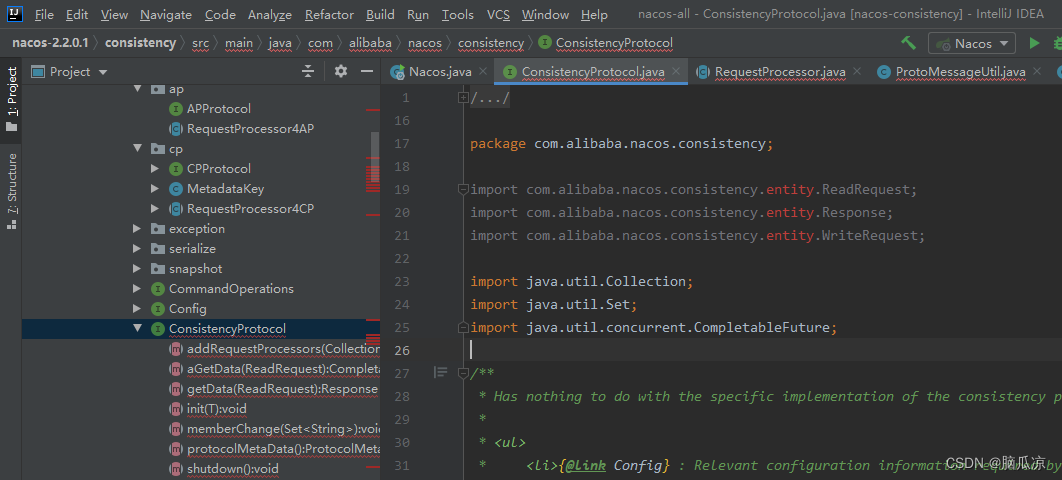Open the Analyze menu
The image size is (1062, 480).
(270, 14)
